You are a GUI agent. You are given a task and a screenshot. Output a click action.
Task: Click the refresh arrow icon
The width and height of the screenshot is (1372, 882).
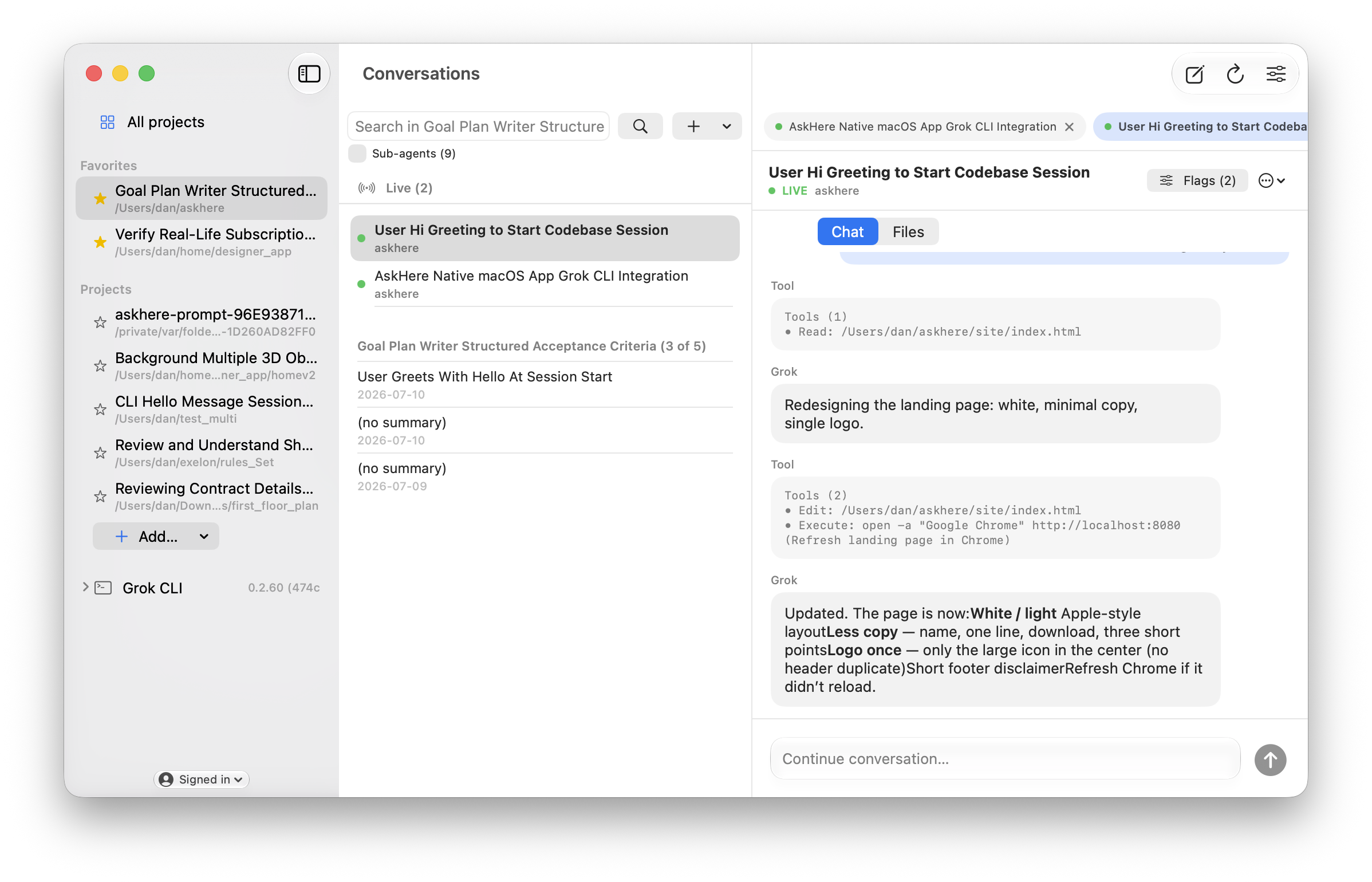(x=1235, y=74)
